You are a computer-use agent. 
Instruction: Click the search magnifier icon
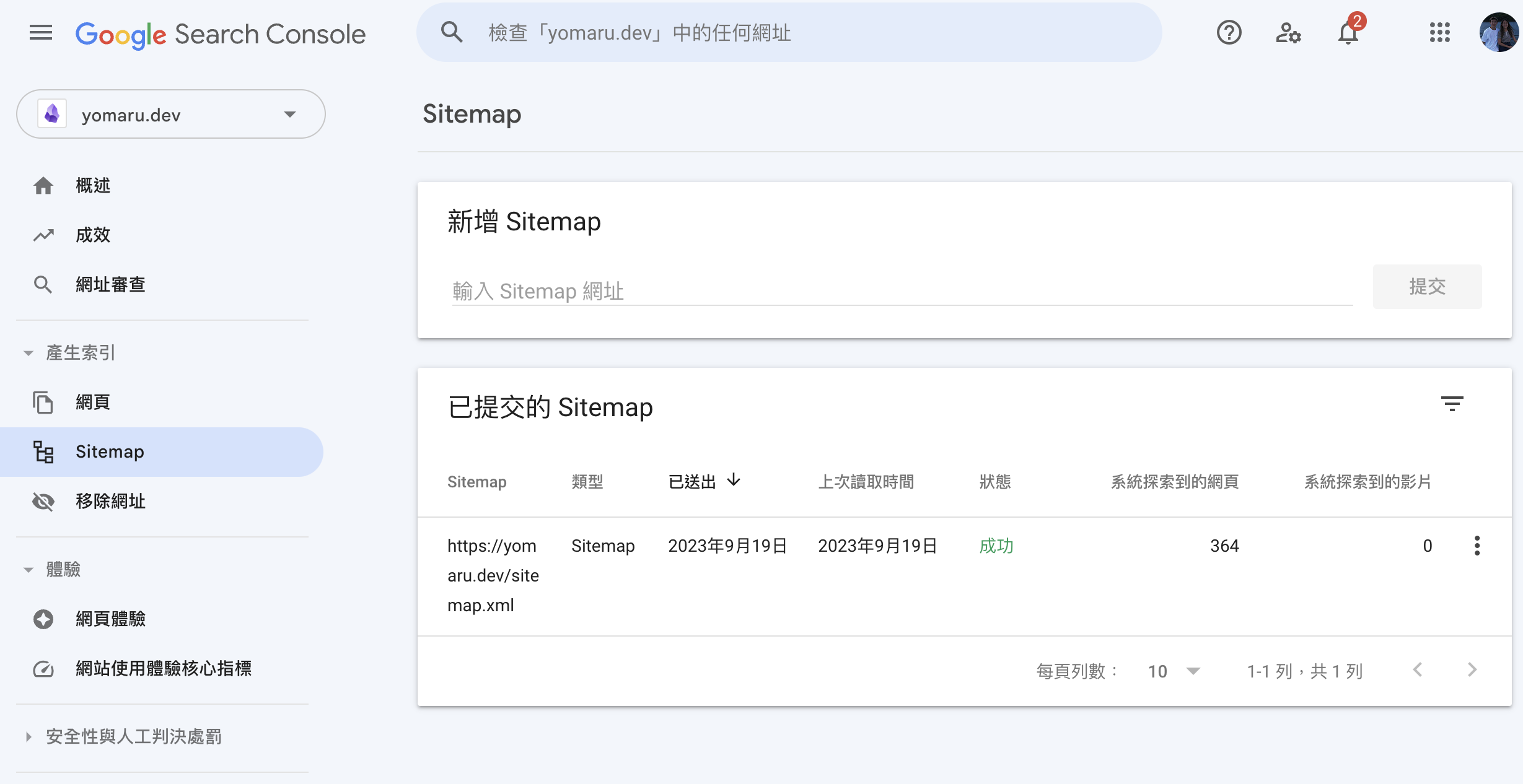pyautogui.click(x=452, y=32)
